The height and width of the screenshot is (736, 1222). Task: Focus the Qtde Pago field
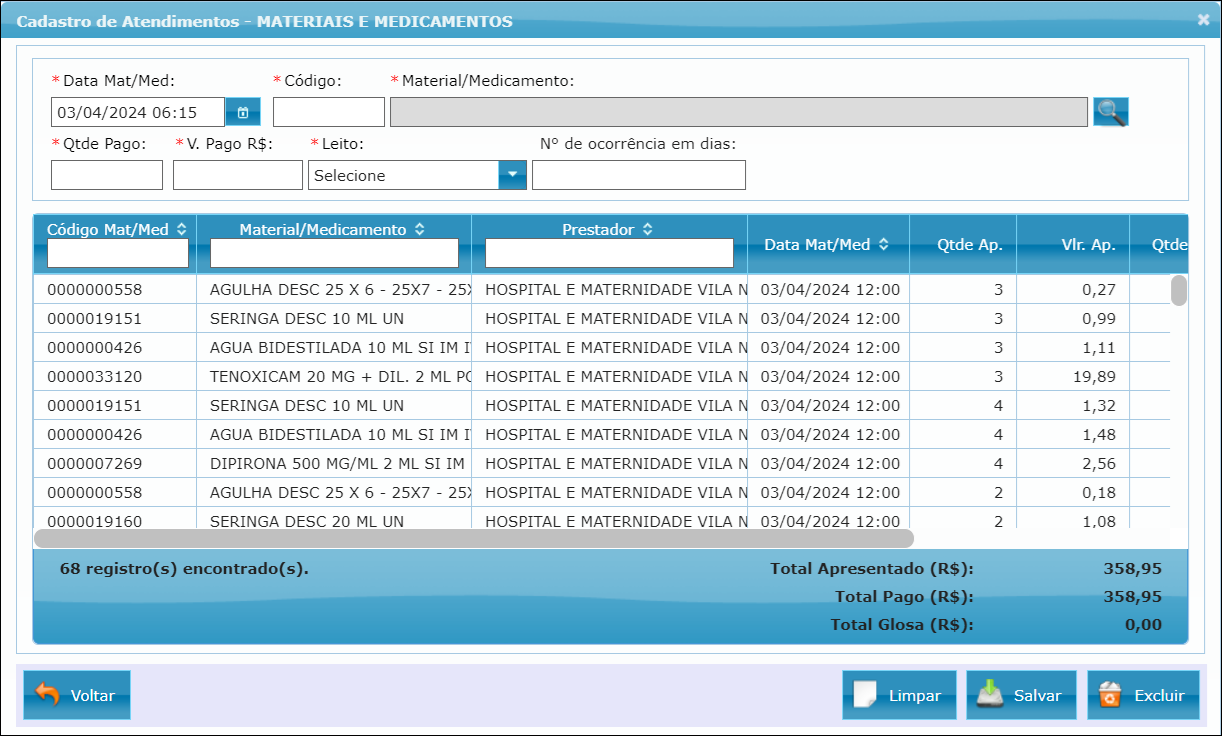point(107,175)
